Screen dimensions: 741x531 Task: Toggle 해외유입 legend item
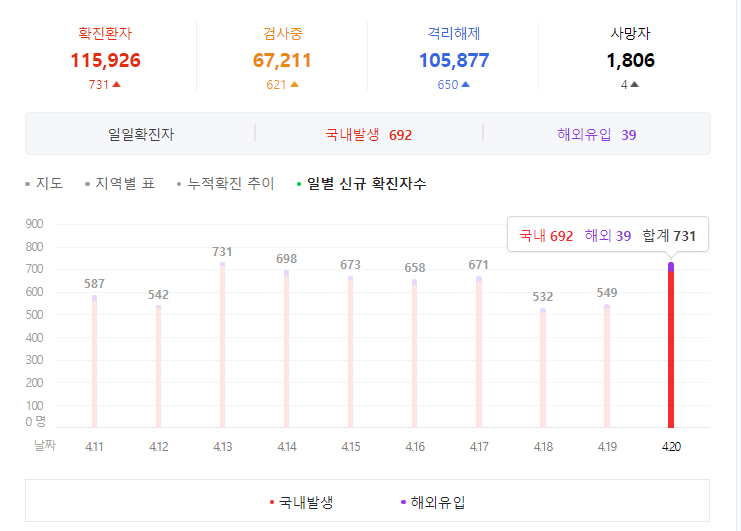coord(433,502)
